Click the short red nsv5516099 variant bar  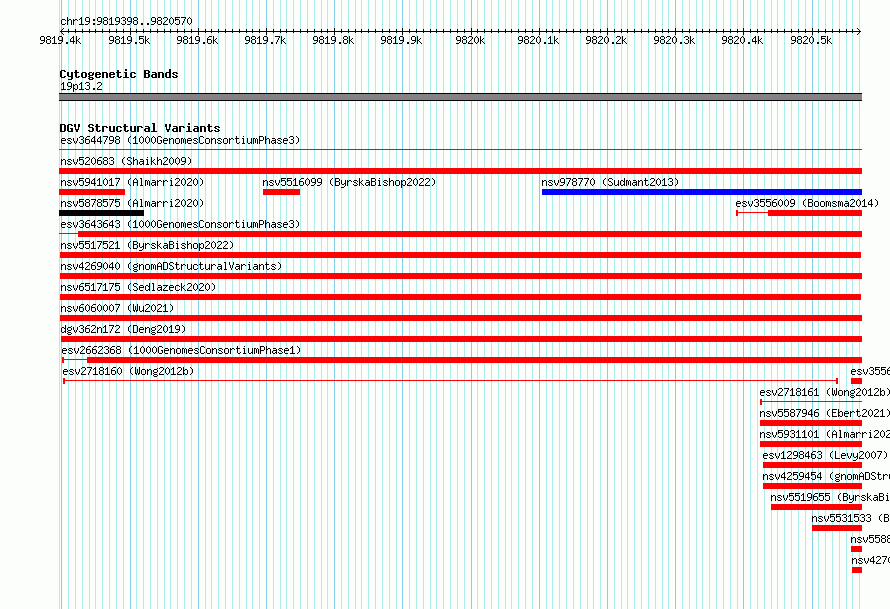(x=282, y=192)
